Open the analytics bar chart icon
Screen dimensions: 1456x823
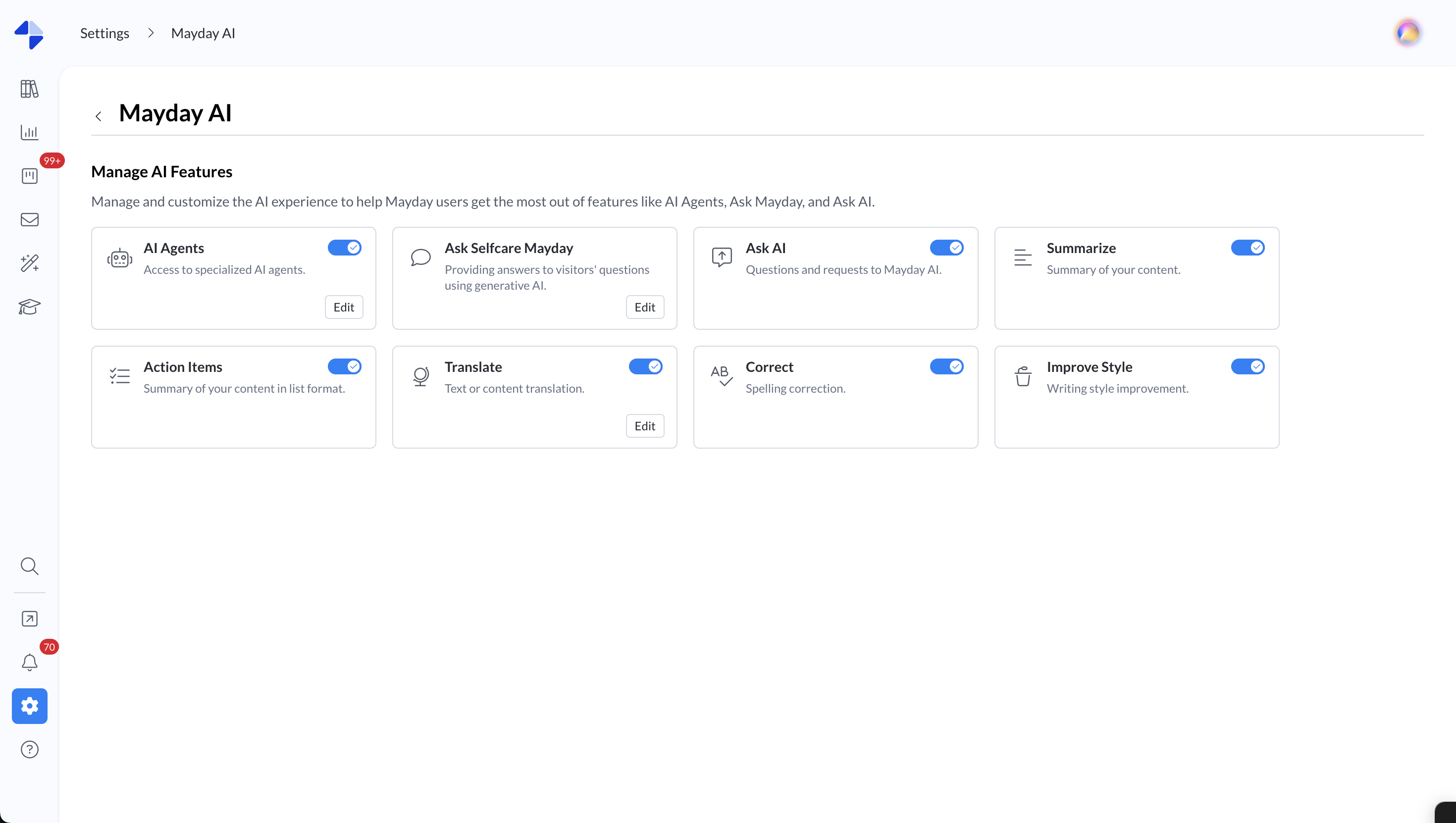pyautogui.click(x=29, y=132)
